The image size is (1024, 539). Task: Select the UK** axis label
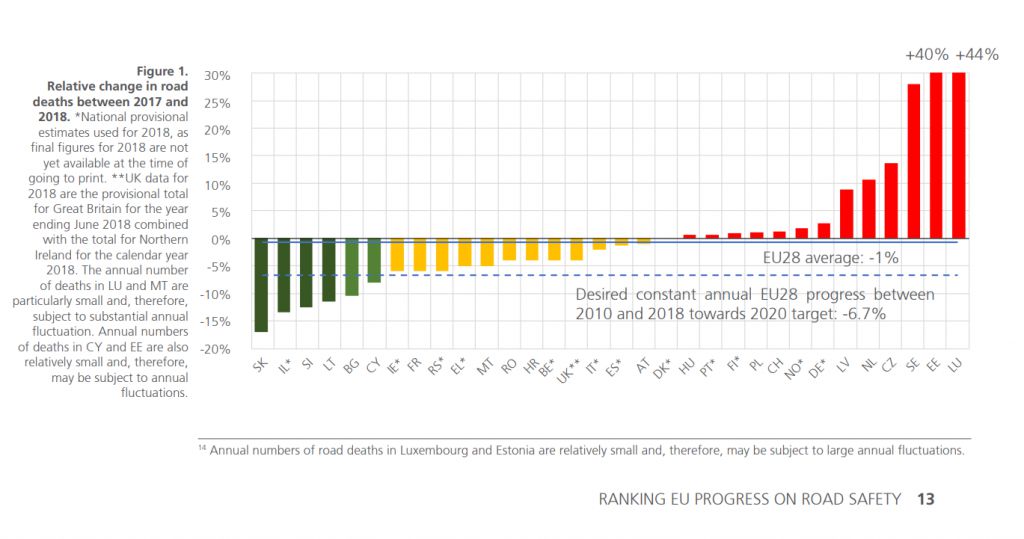[x=567, y=370]
